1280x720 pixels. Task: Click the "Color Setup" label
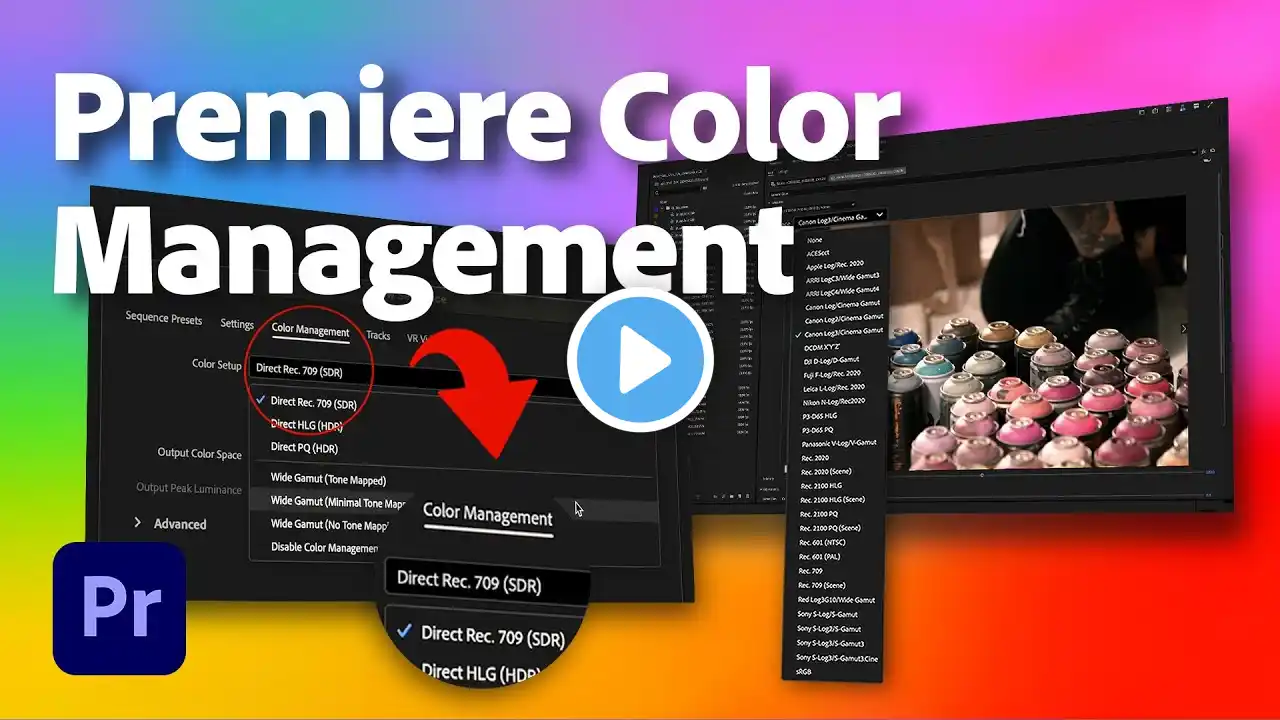click(x=216, y=364)
